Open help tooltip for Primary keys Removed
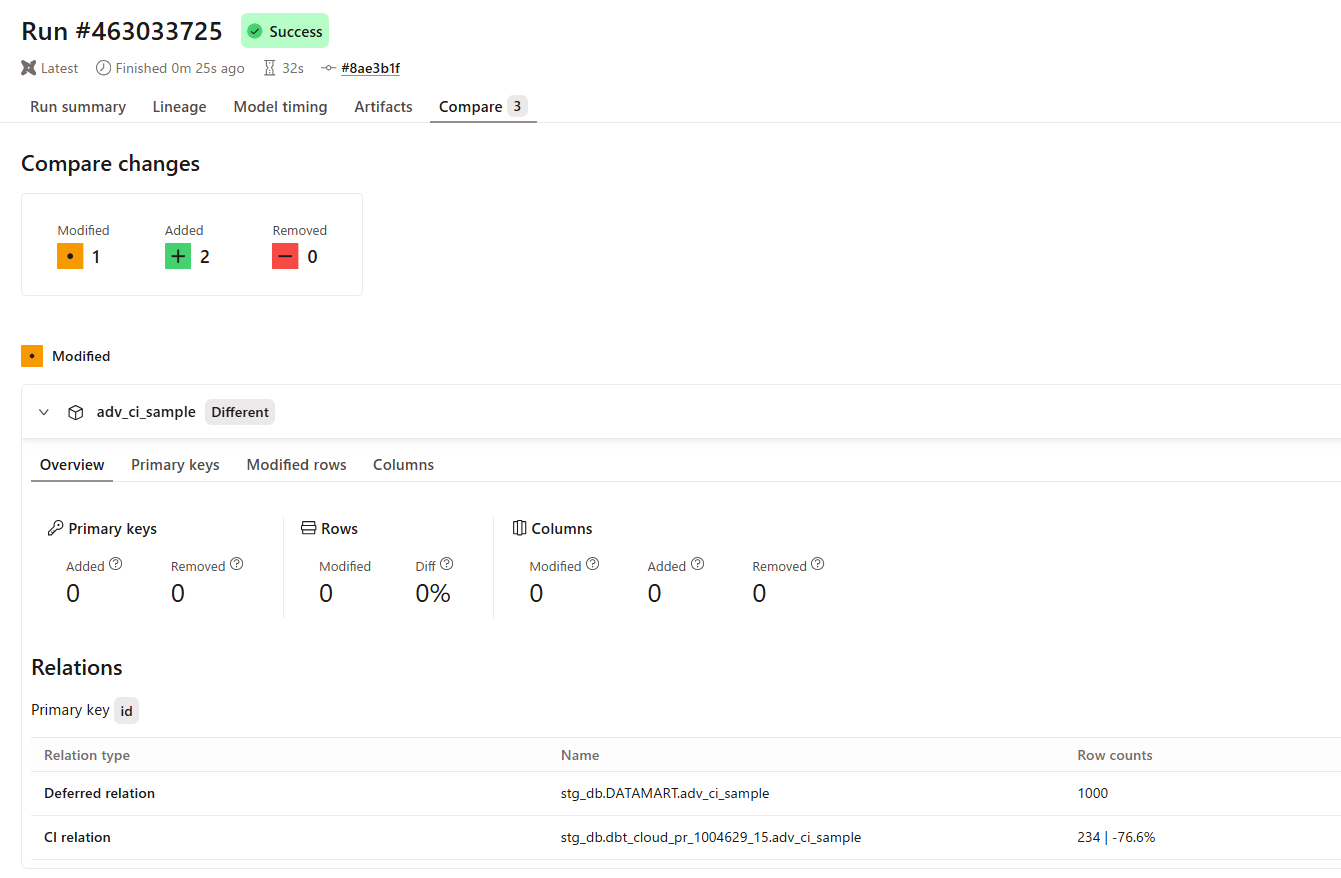Image resolution: width=1341 pixels, height=878 pixels. 237,564
